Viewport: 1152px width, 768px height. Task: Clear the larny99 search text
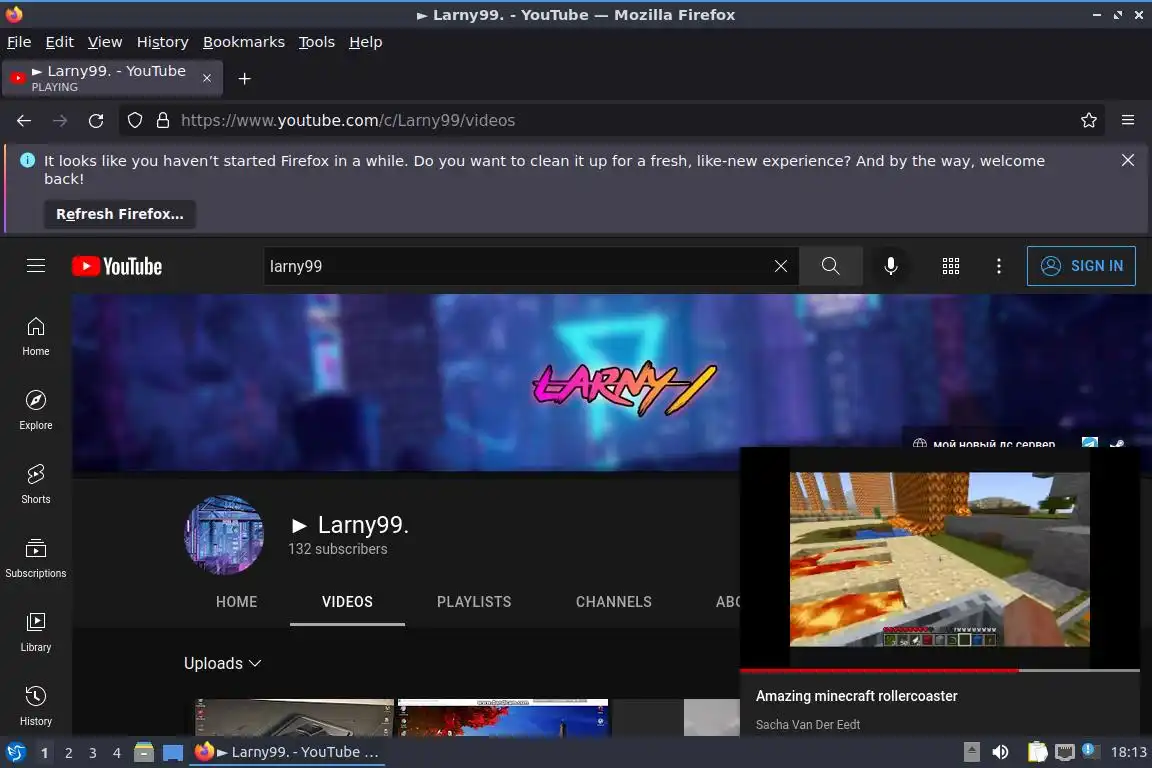(x=780, y=266)
